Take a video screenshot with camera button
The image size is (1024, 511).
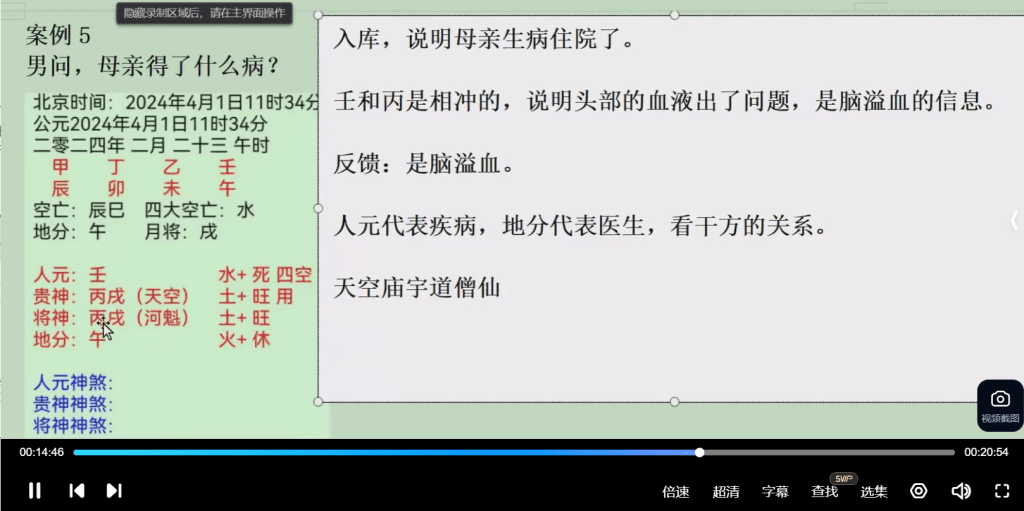pyautogui.click(x=999, y=404)
